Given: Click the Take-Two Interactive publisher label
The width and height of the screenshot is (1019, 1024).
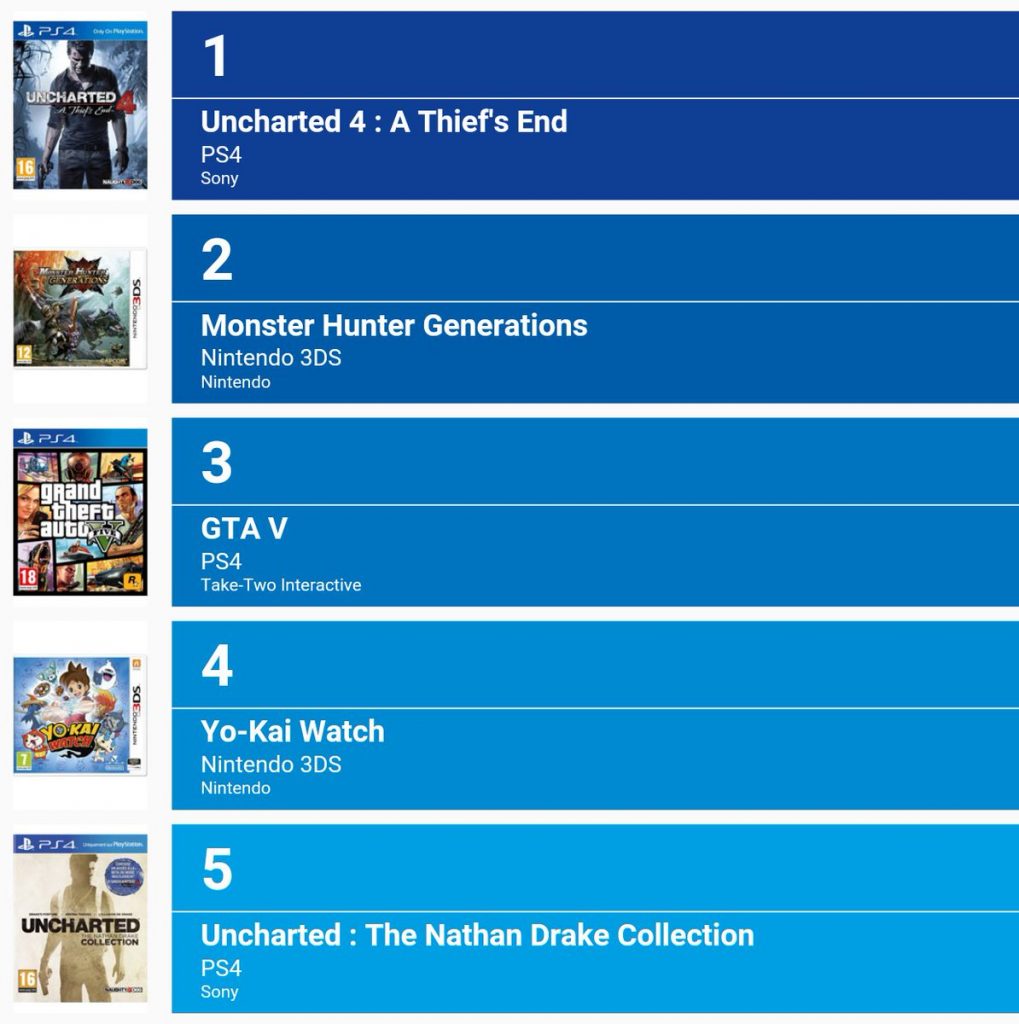Looking at the screenshot, I should (281, 584).
